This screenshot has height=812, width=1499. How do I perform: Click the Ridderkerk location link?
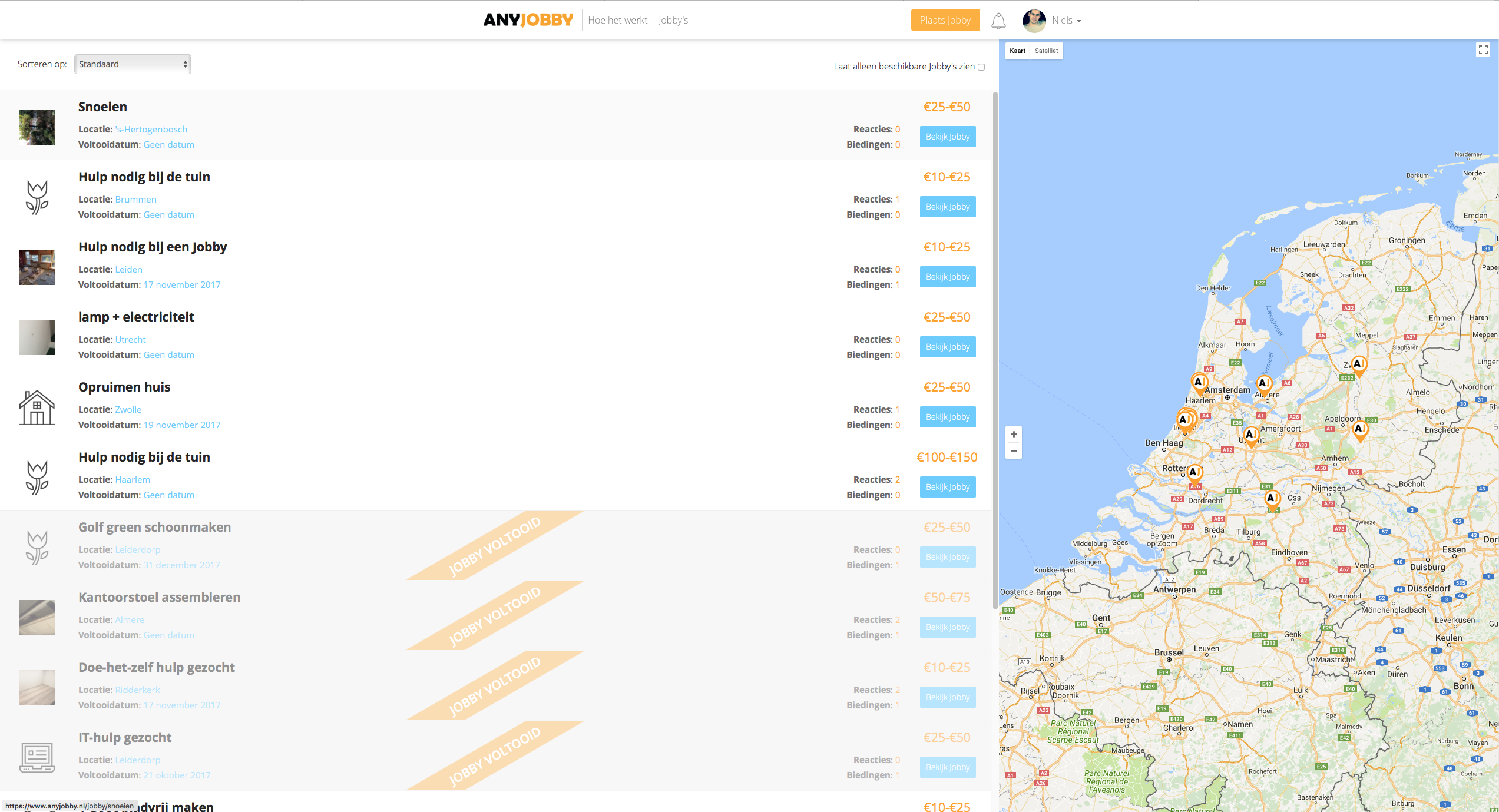[137, 690]
